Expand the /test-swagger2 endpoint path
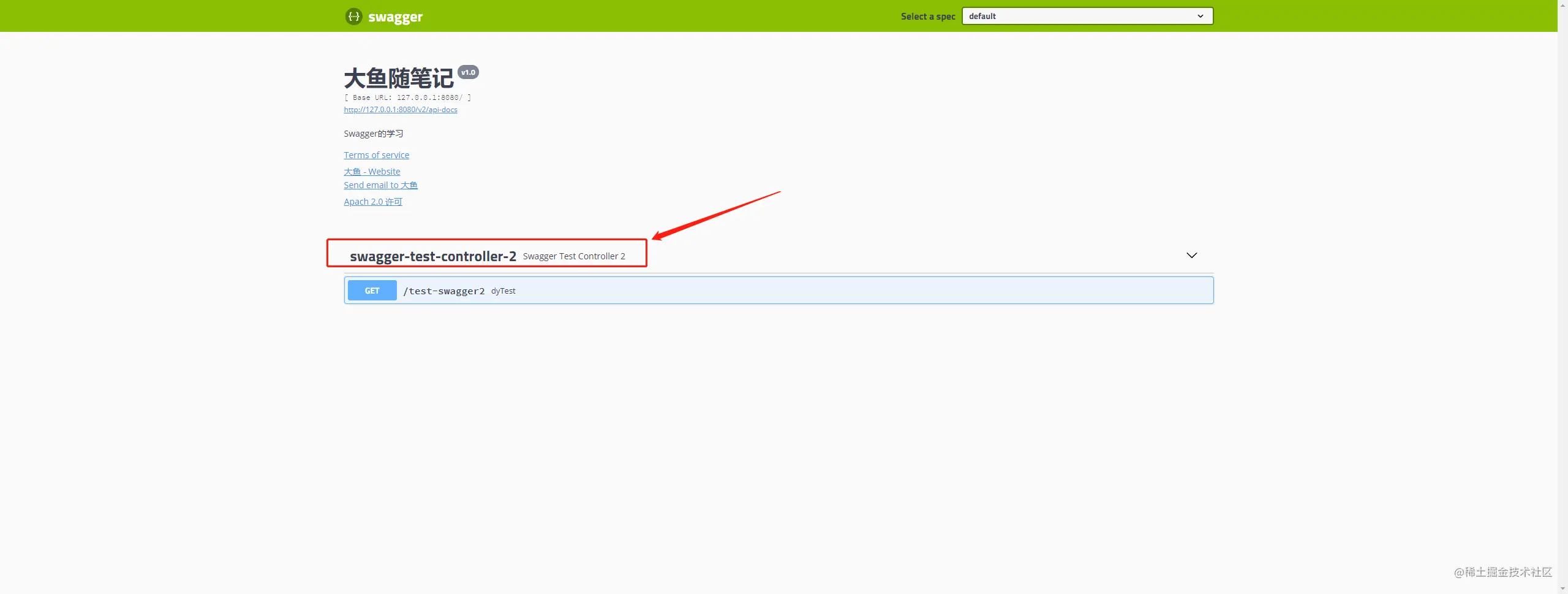This screenshot has width=1568, height=594. [444, 291]
